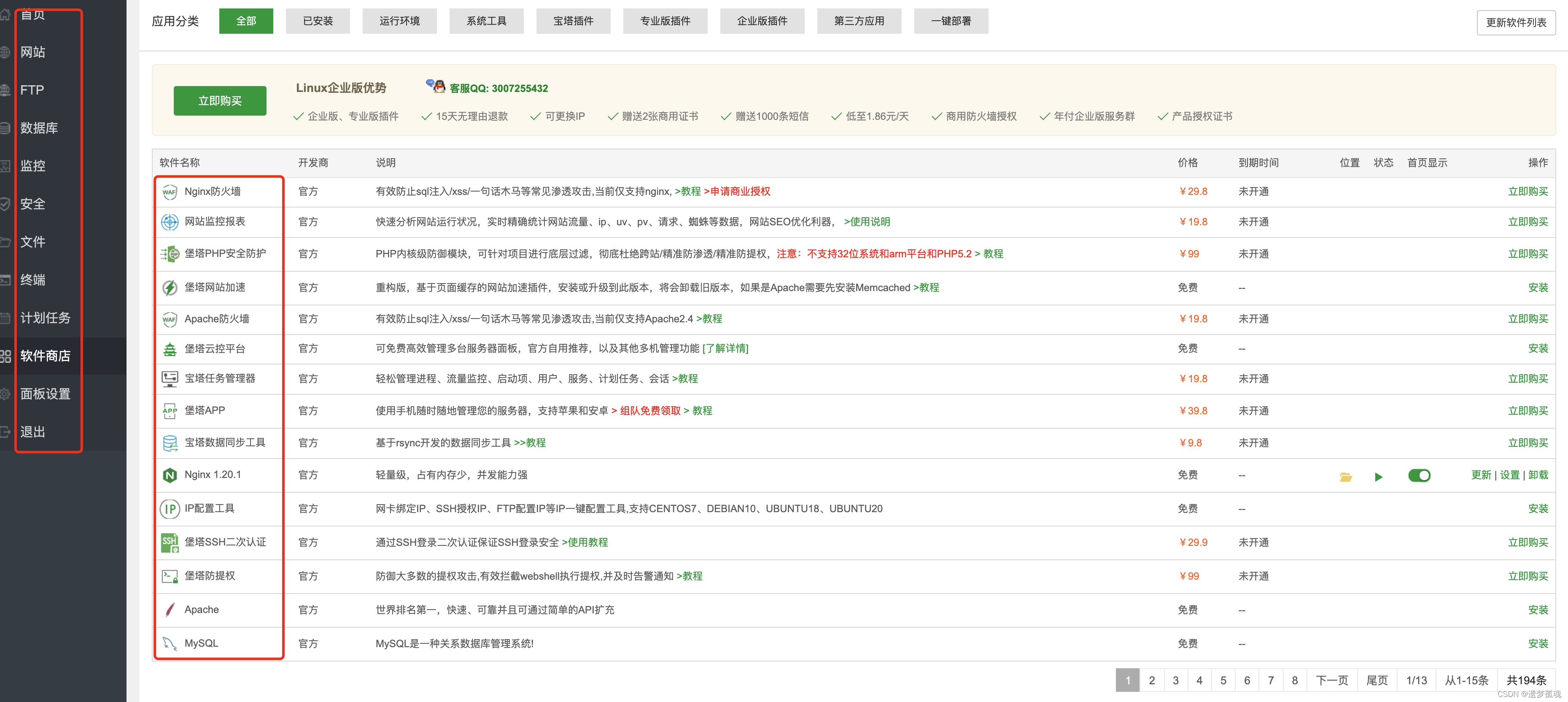Click the Nginx防火墙 WAF icon
Screen dimensions: 1568x702
[x=170, y=192]
